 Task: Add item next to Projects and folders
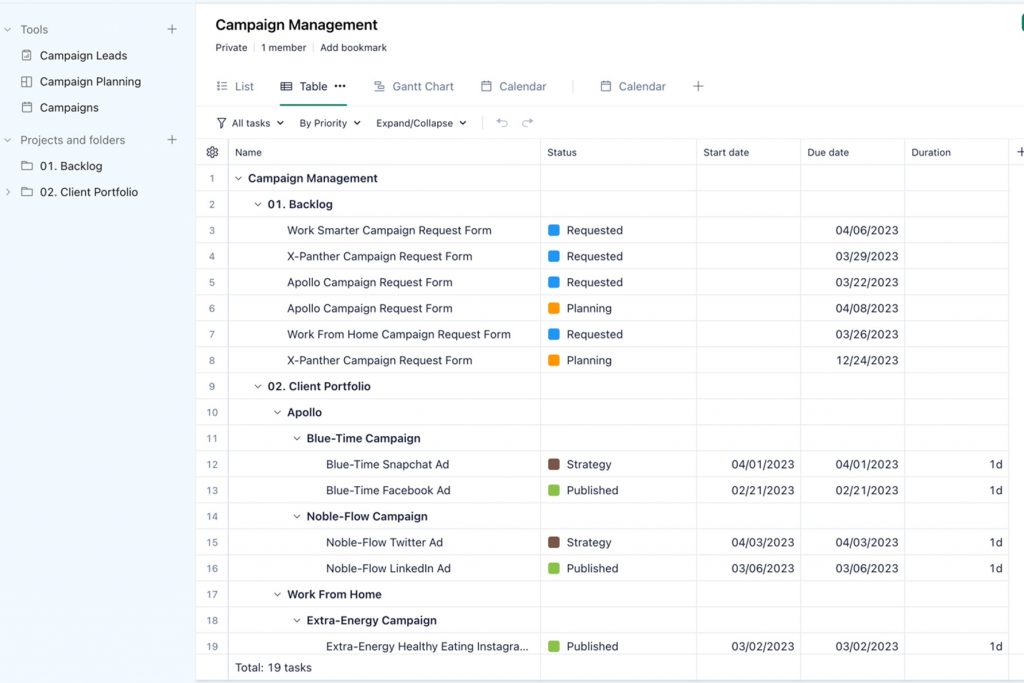point(172,140)
